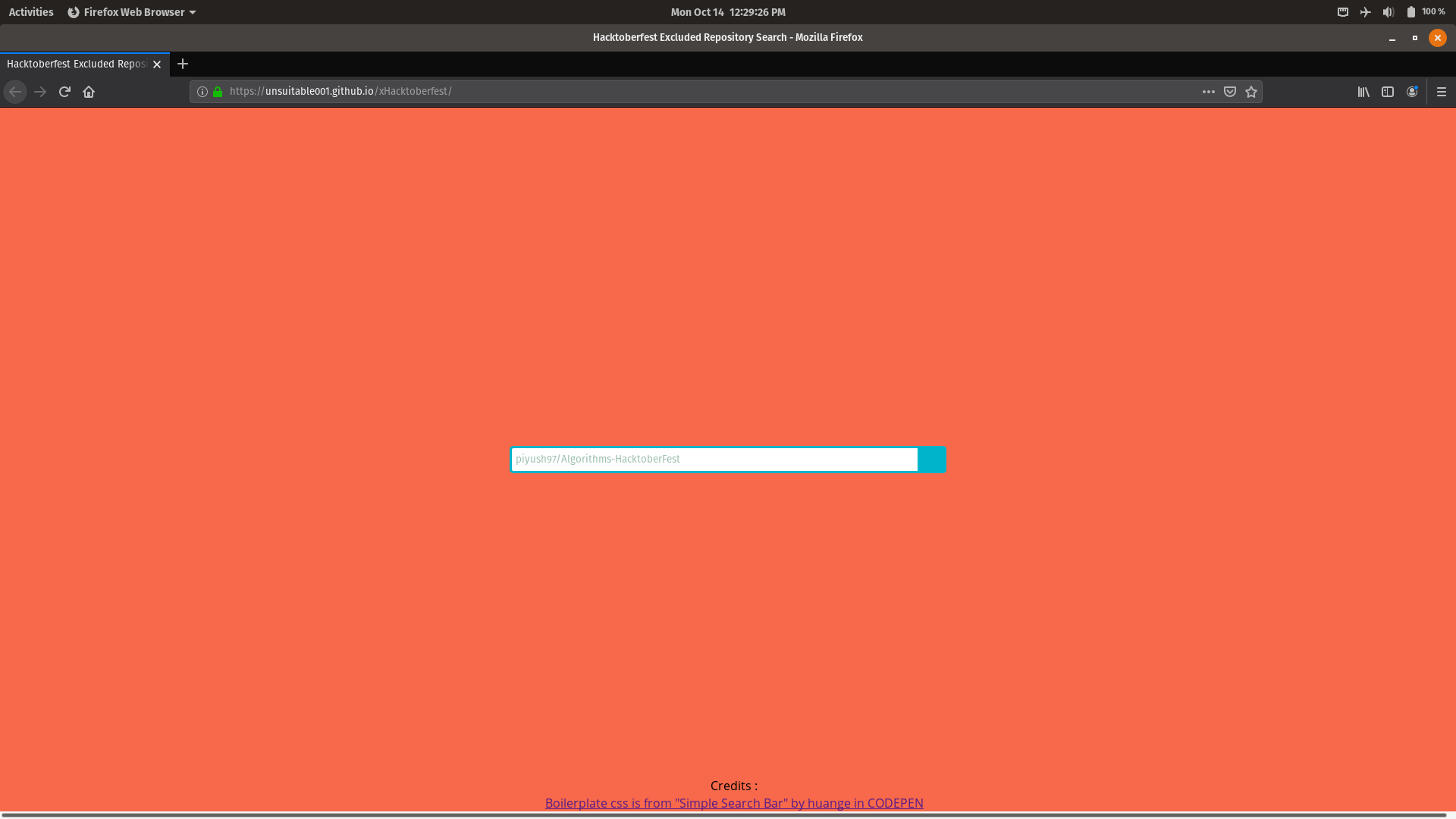Bookmark this page with the star
Screen dimensions: 1456x819
1251,92
